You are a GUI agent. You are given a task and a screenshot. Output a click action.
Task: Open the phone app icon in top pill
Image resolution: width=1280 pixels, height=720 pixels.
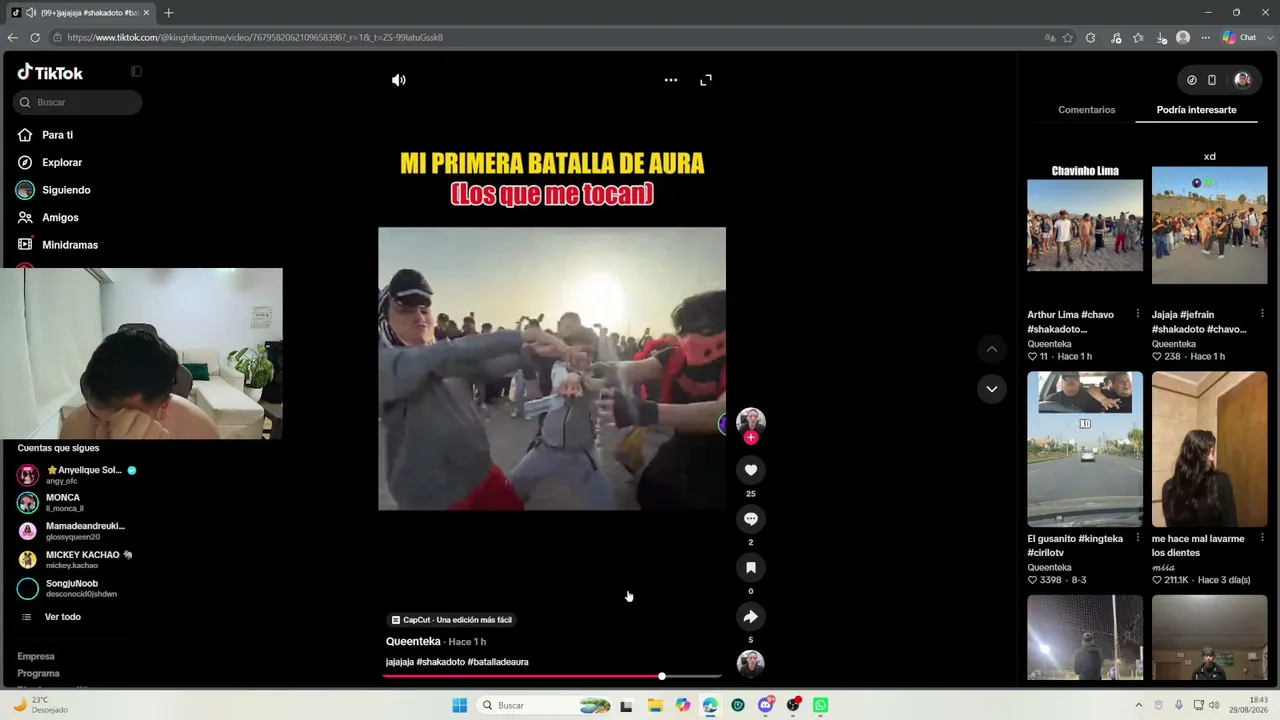[x=1212, y=80]
